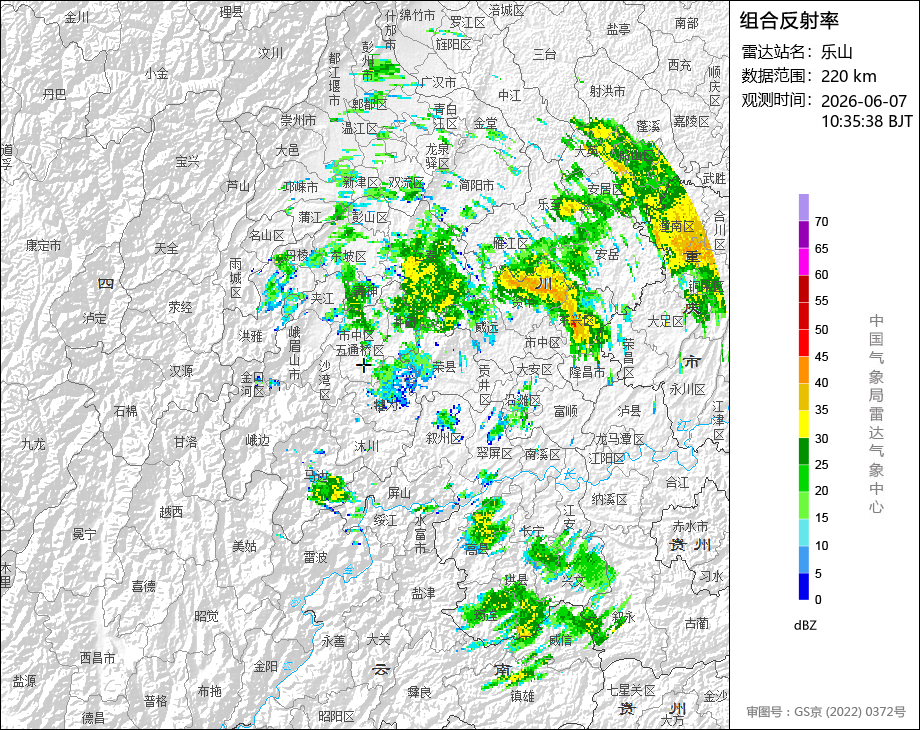Click the "沐川" place label
The height and width of the screenshot is (730, 920).
366,447
